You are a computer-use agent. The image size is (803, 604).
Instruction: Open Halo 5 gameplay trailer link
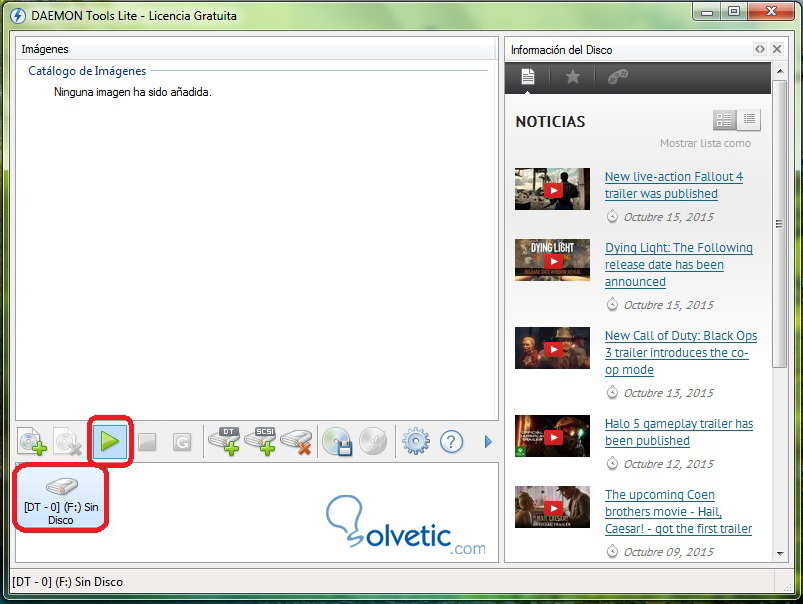(679, 432)
